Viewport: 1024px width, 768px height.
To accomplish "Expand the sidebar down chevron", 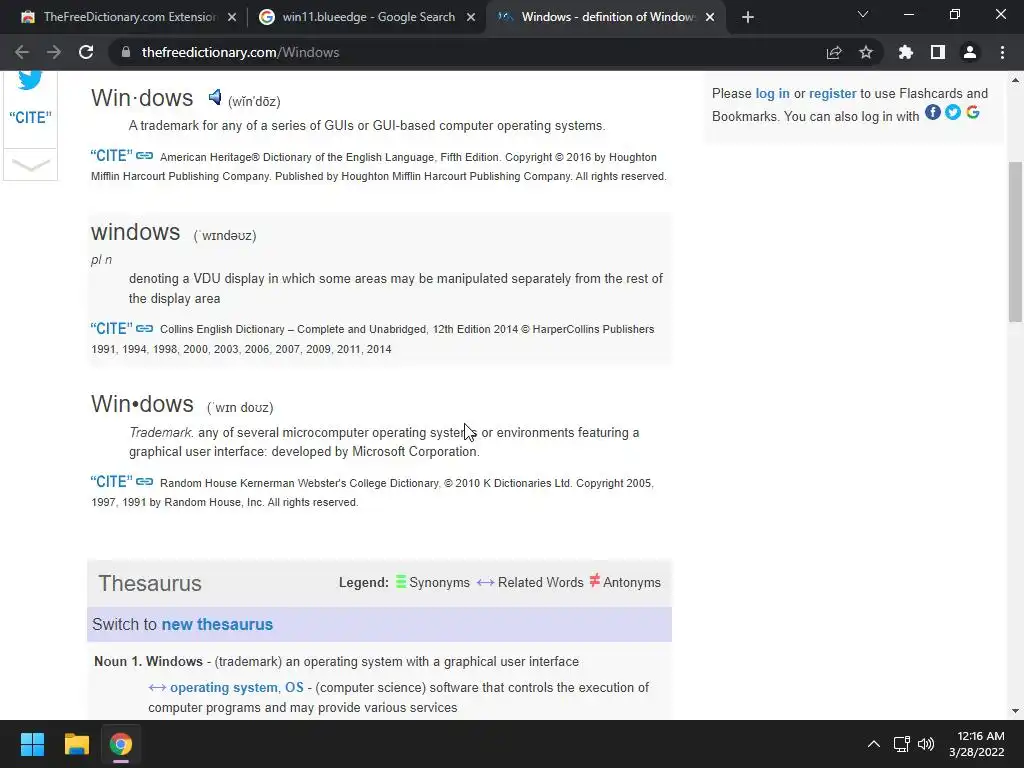I will [x=30, y=165].
